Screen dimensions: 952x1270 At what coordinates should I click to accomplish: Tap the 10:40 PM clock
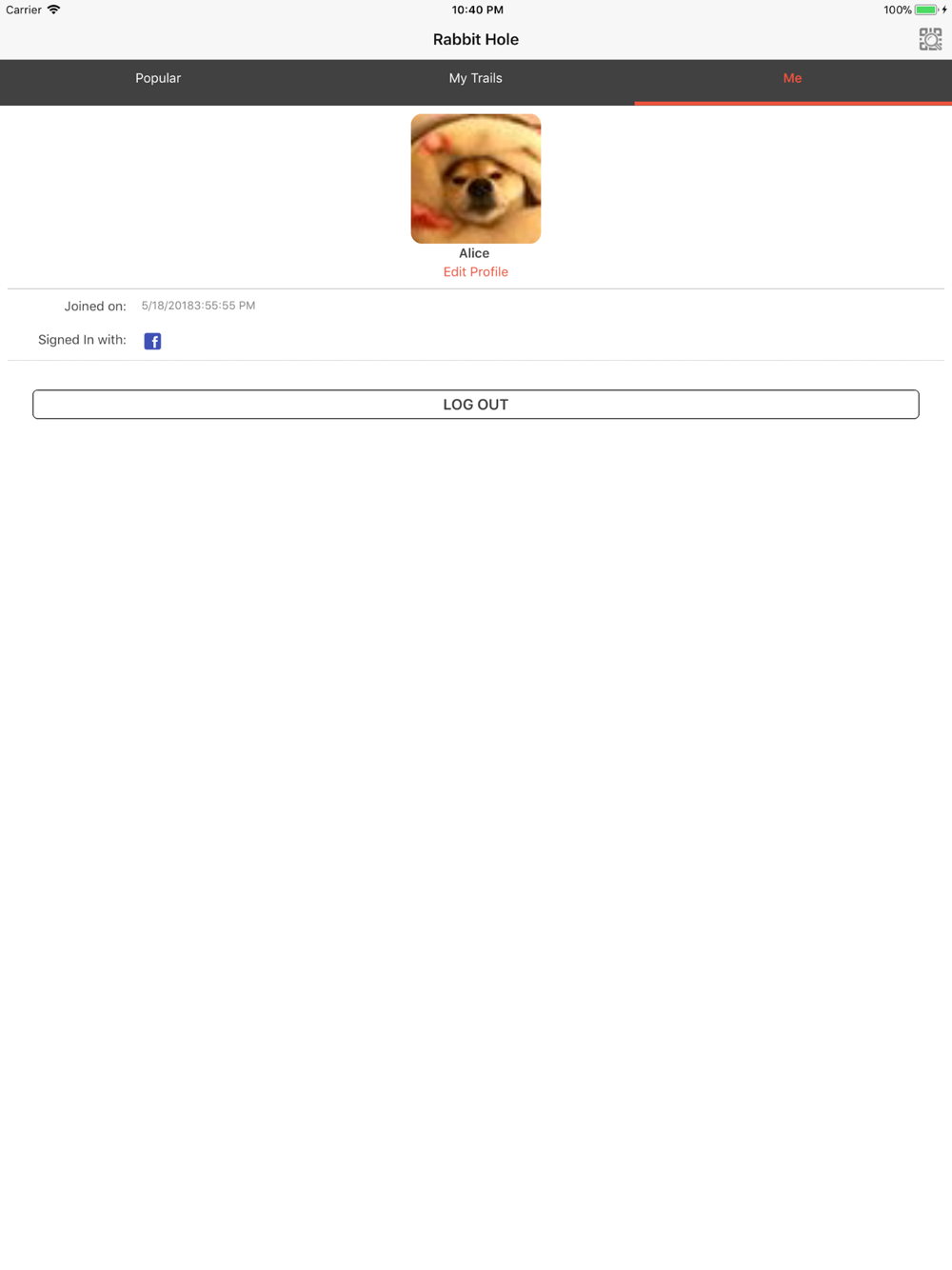[478, 10]
